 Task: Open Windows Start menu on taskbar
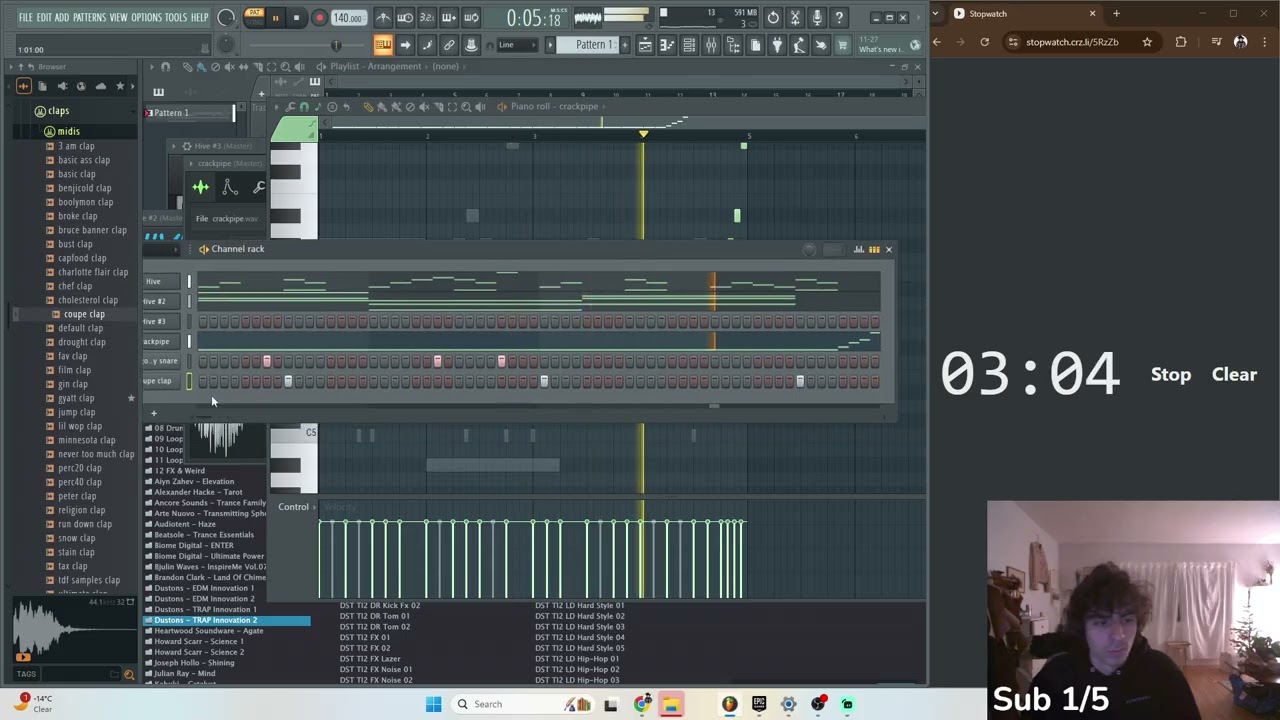click(x=433, y=704)
